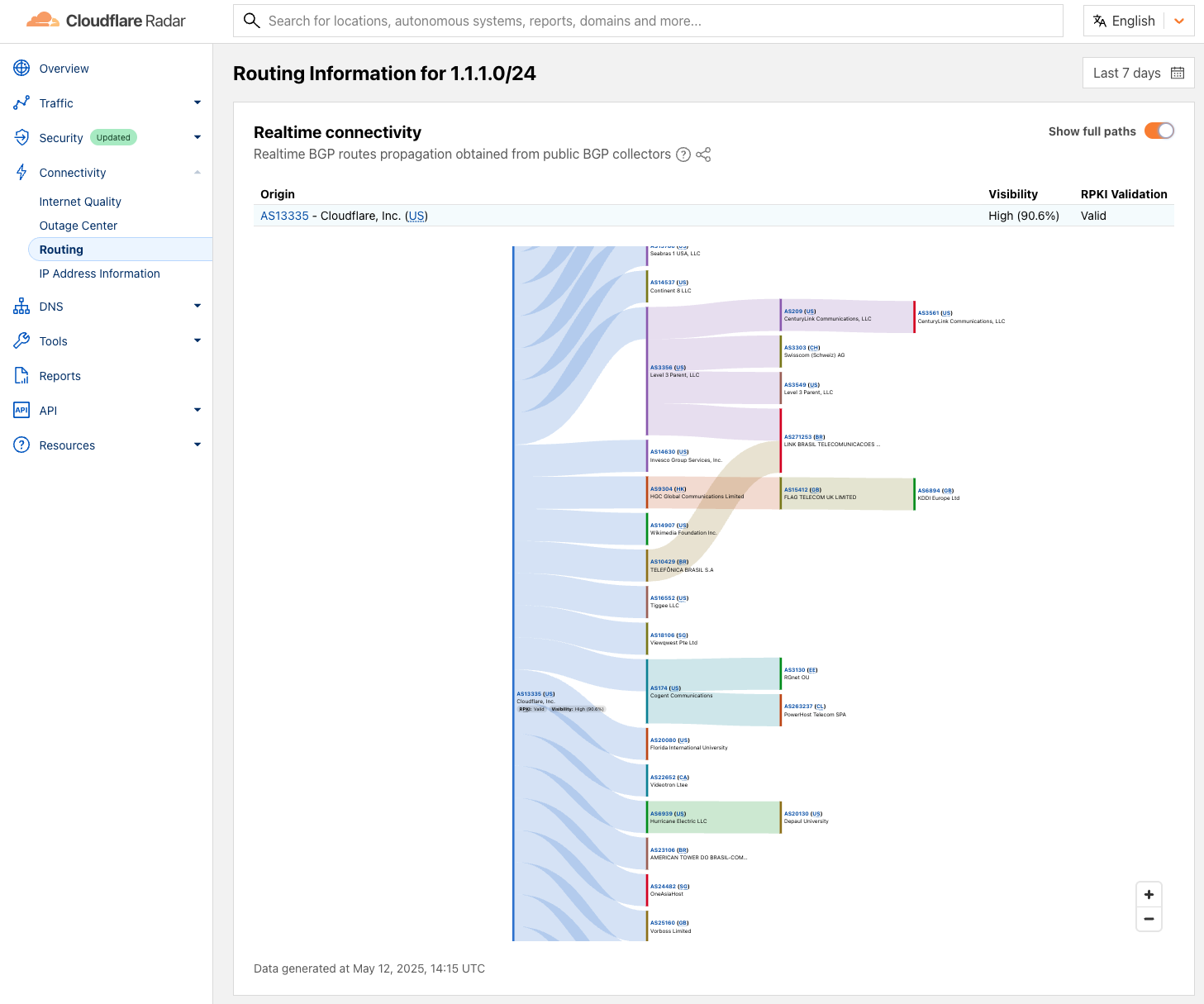Image resolution: width=1204 pixels, height=1004 pixels.
Task: Open AS263237 PowerHost Telecom link
Action: 798,707
